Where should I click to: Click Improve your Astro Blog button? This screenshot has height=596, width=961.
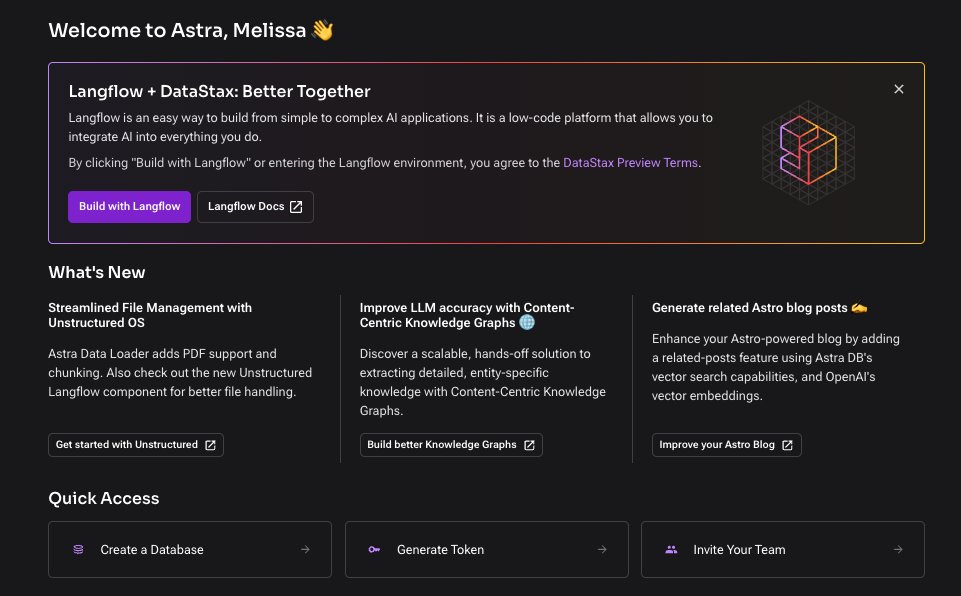(x=726, y=445)
